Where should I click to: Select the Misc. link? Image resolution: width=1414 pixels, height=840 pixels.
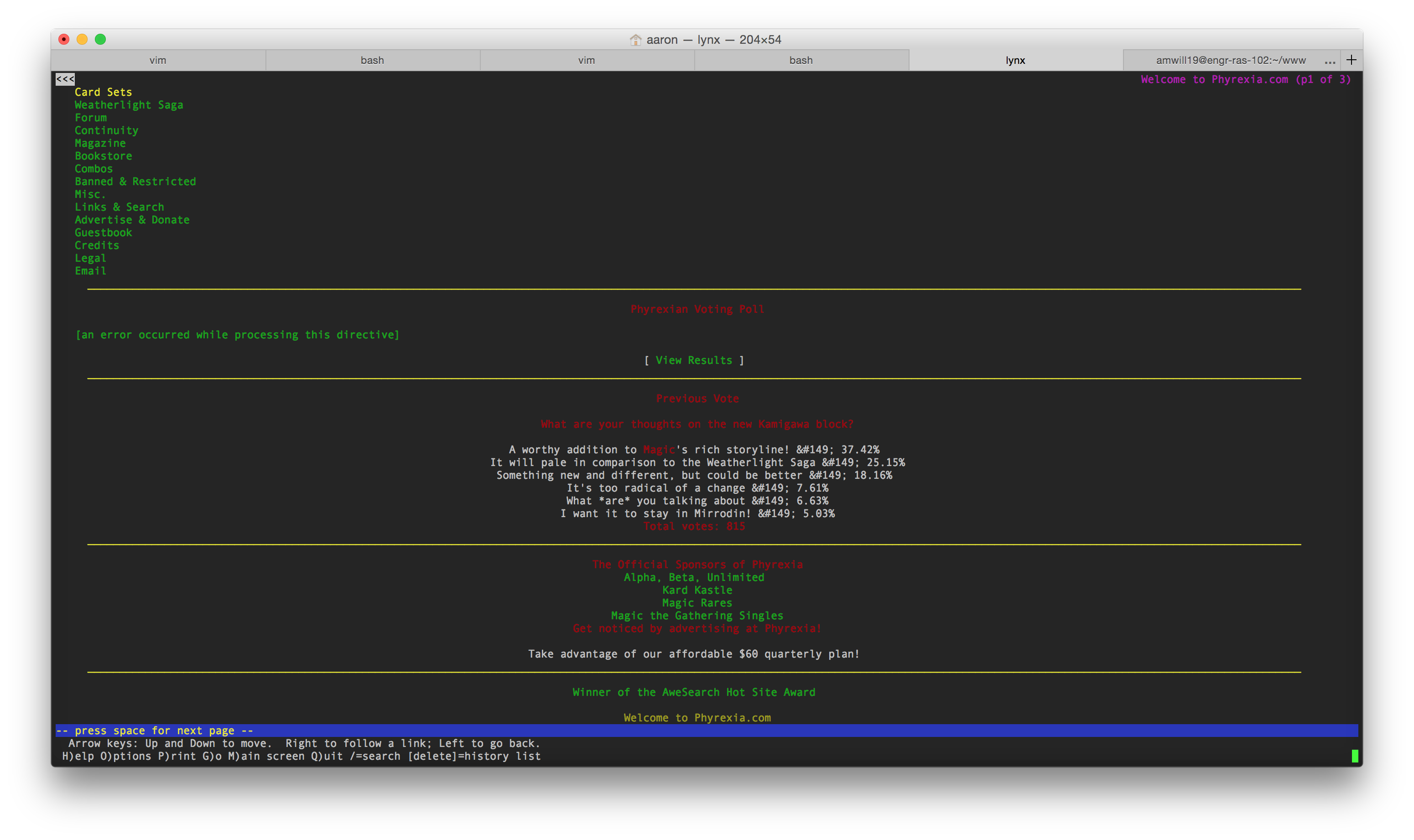90,194
